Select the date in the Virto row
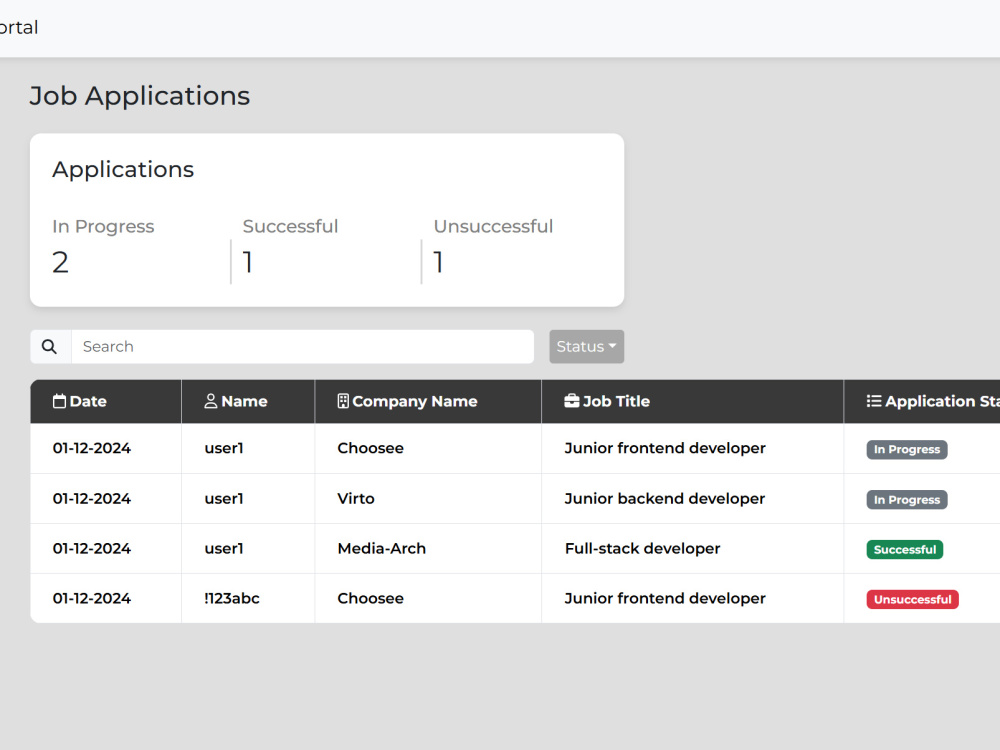Image resolution: width=1000 pixels, height=750 pixels. tap(92, 499)
